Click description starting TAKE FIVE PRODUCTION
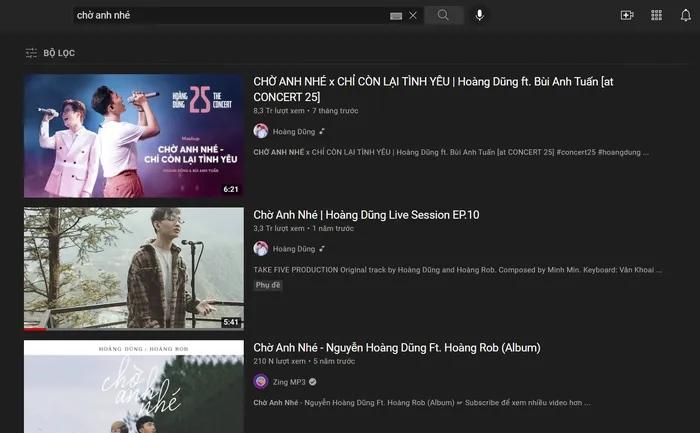 pyautogui.click(x=458, y=270)
